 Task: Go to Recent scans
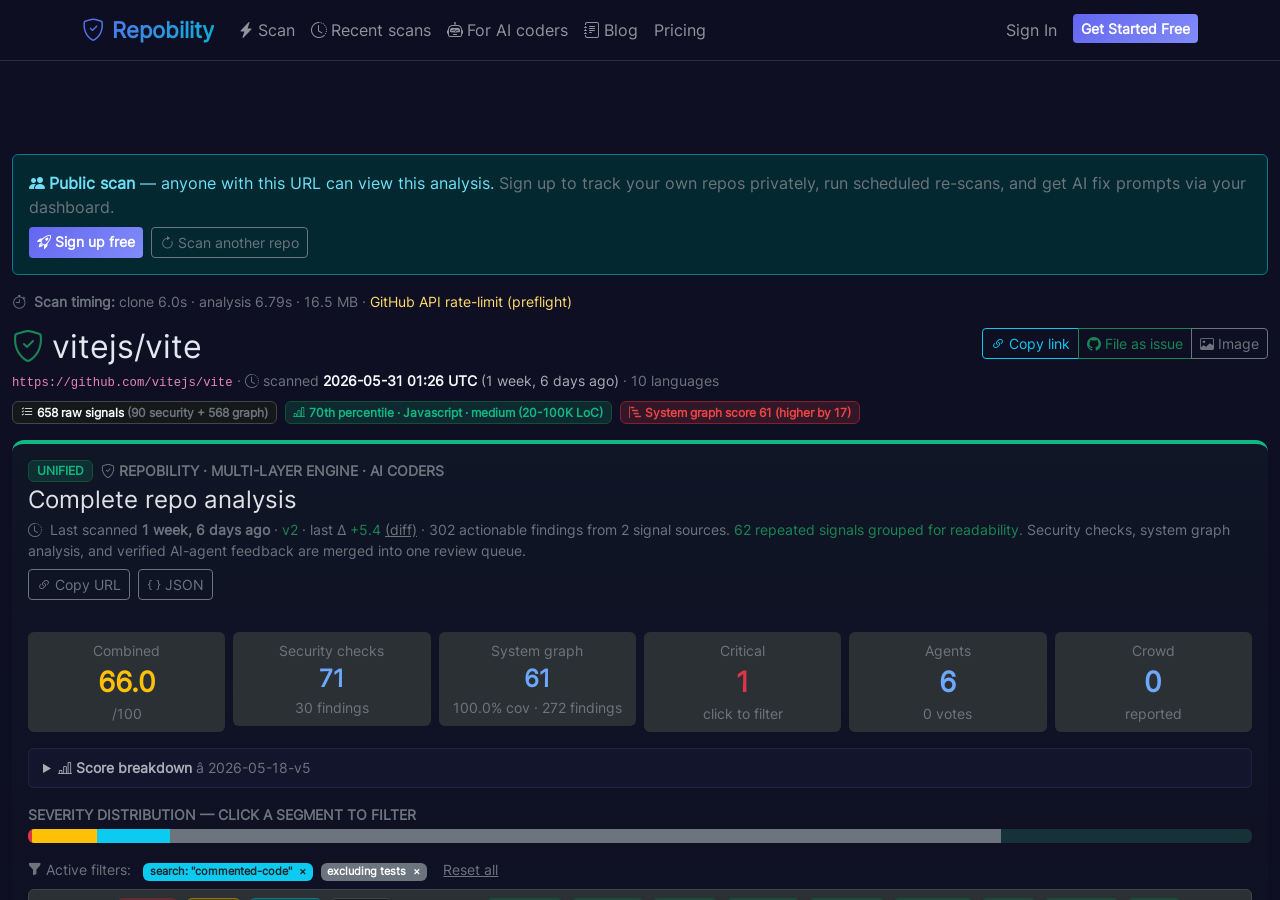371,30
